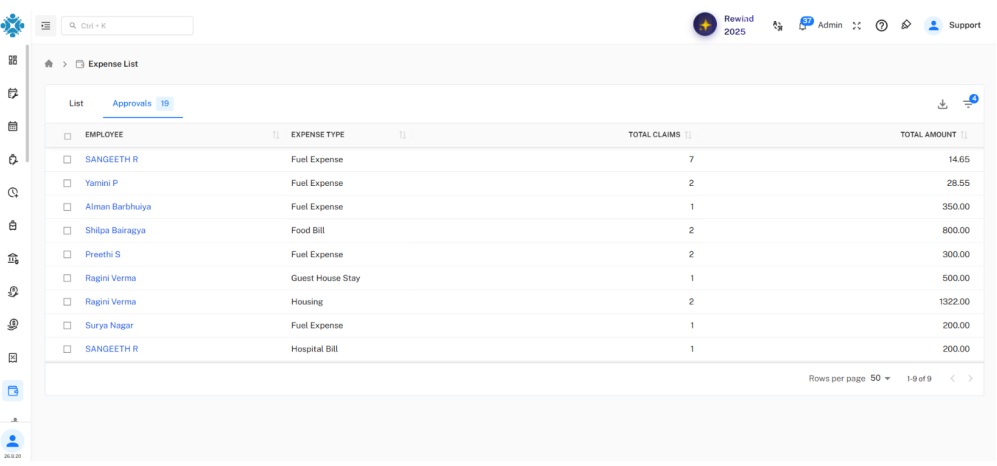Open the language translate icon
Viewport: 997px width, 466px height.
(x=776, y=25)
